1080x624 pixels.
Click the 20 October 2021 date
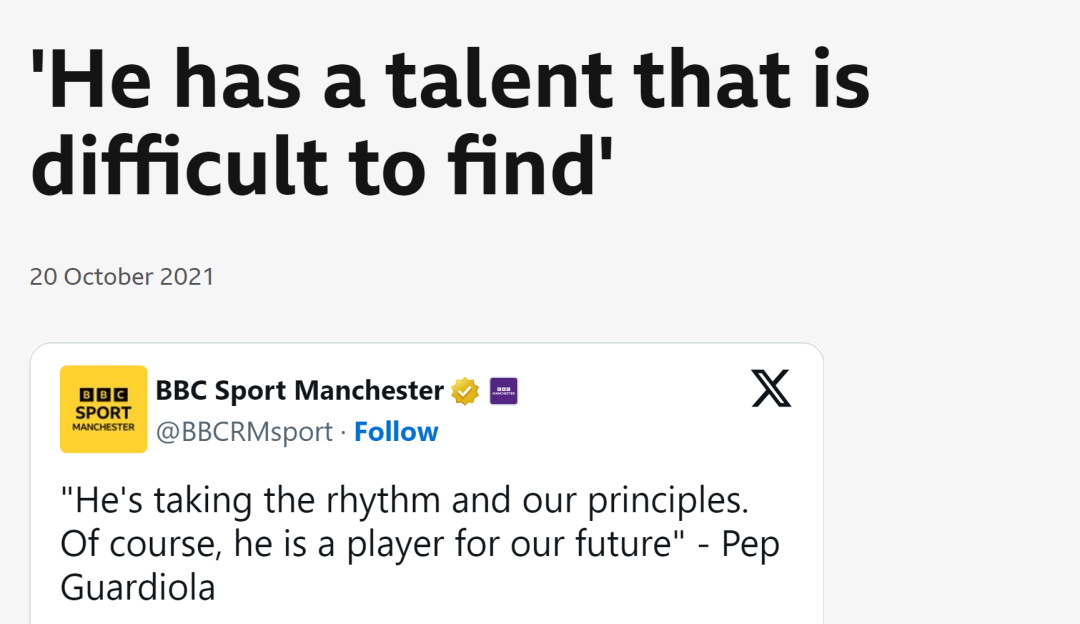click(x=122, y=277)
